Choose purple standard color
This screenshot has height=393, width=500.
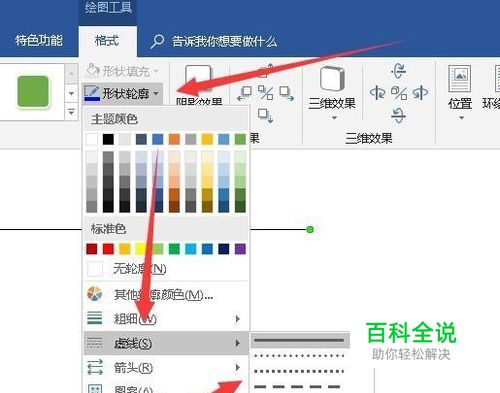point(240,249)
